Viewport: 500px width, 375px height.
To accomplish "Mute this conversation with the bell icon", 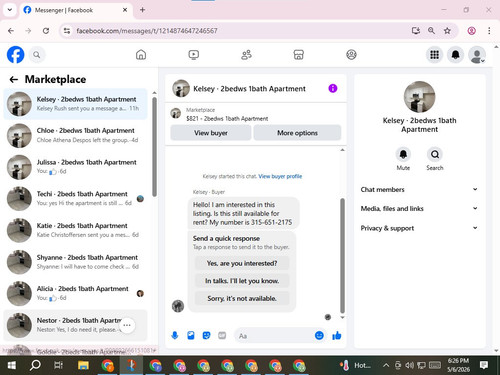I will coord(403,154).
